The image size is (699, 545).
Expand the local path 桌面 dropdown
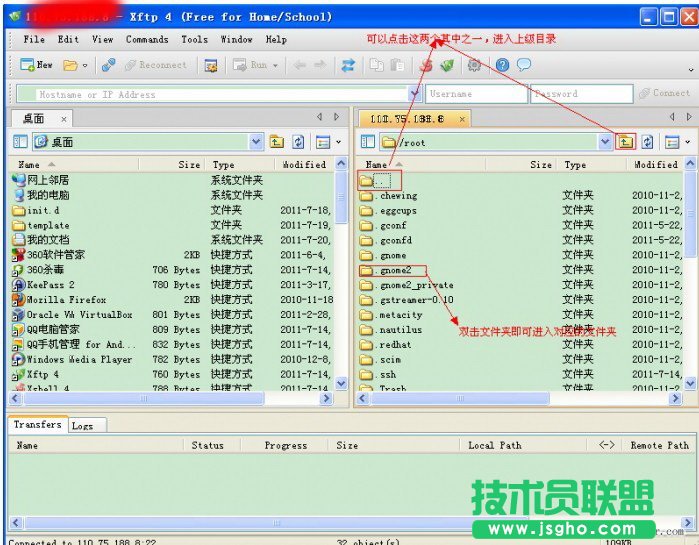(255, 142)
